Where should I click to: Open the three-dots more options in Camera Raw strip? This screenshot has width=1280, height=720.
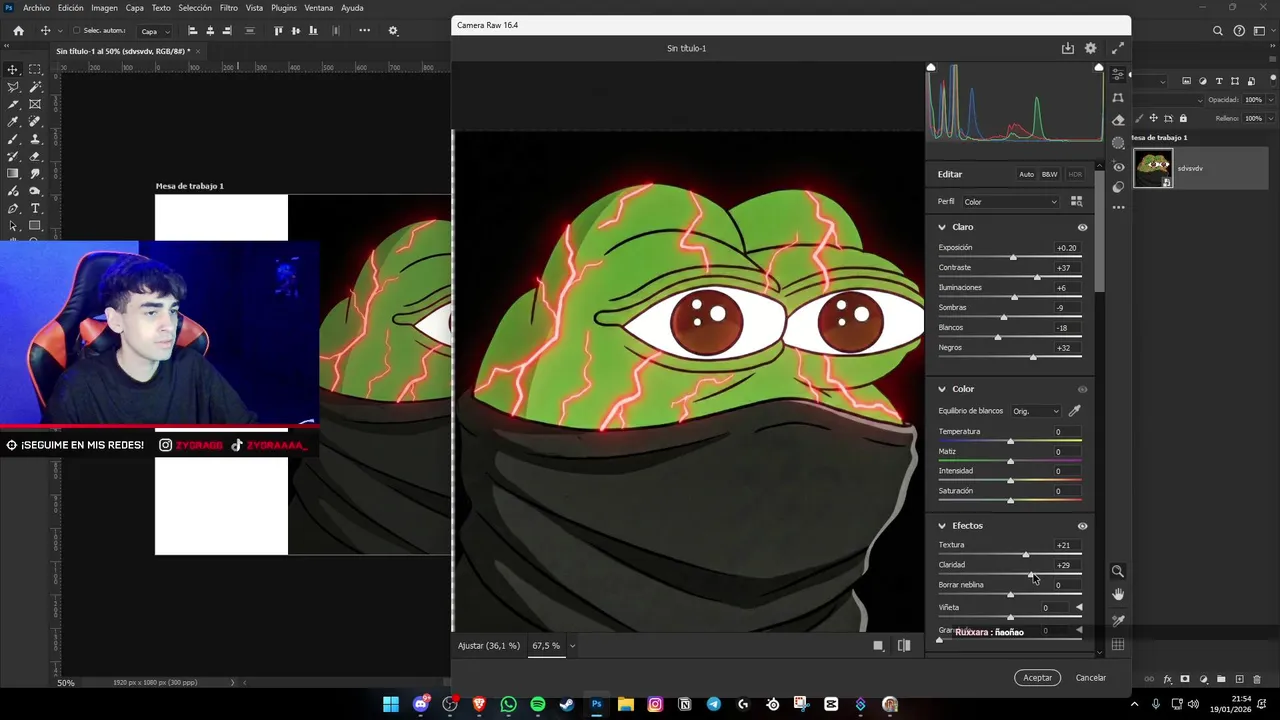[1118, 208]
